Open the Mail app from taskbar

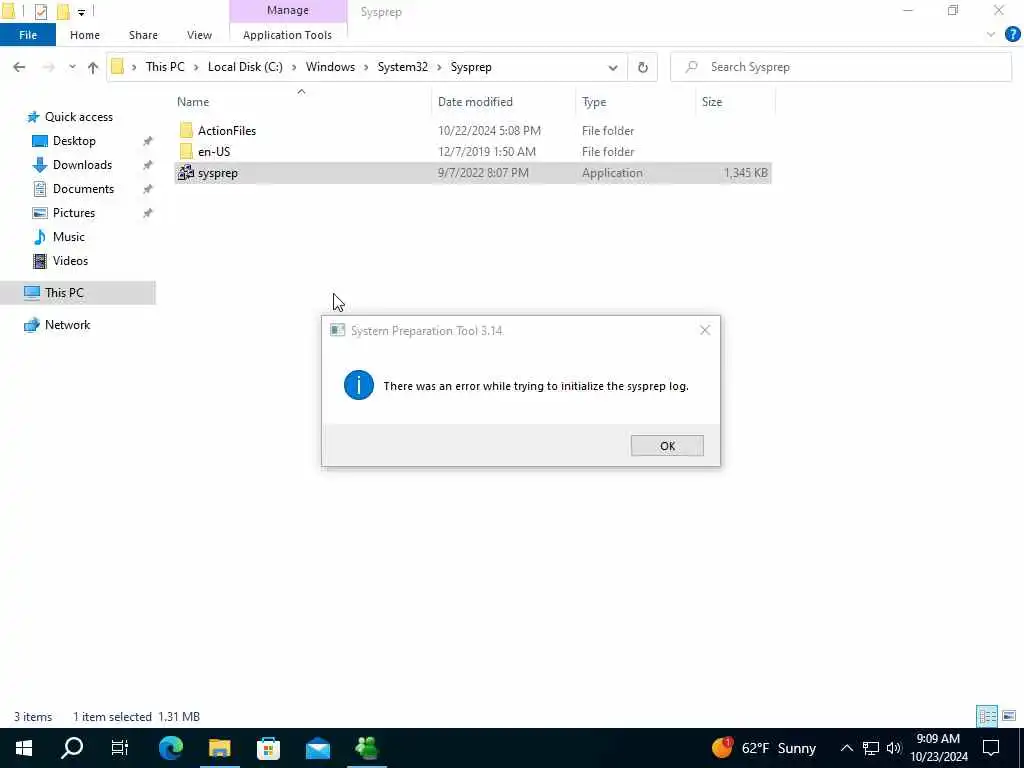tap(317, 748)
